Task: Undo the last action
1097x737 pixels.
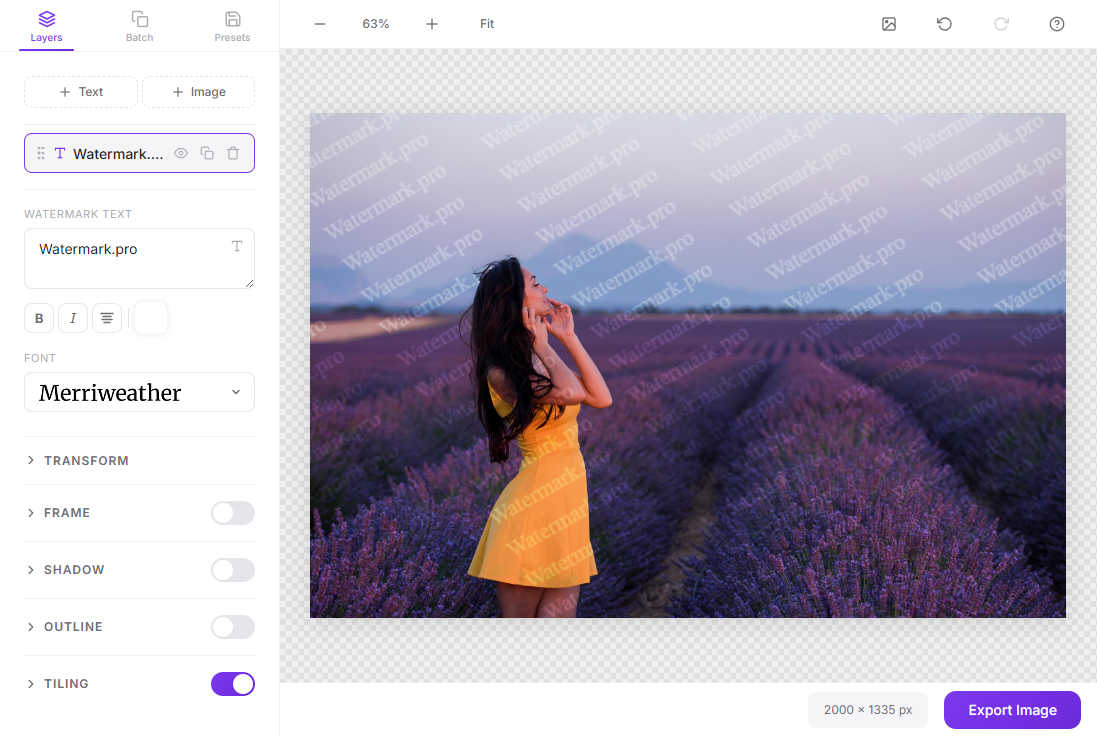Action: coord(944,24)
